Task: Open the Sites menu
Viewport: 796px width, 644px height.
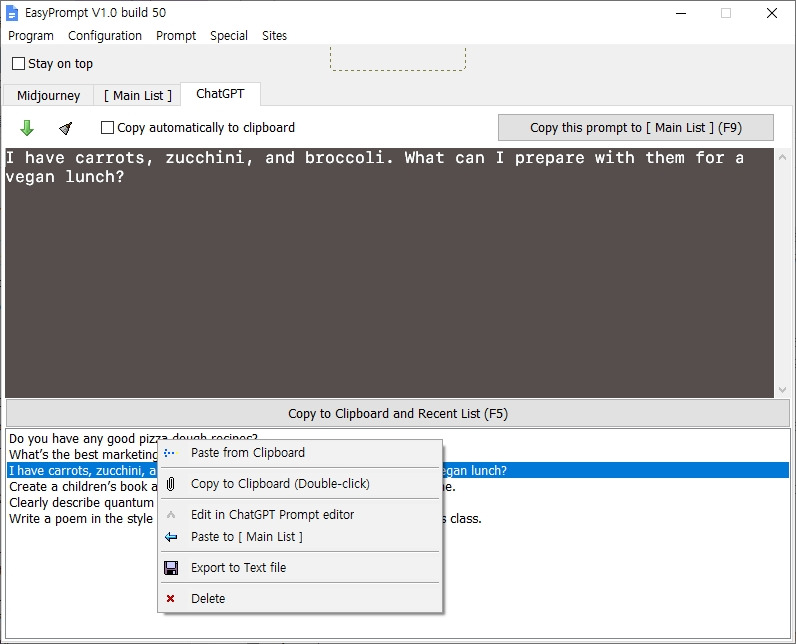Action: tap(275, 36)
